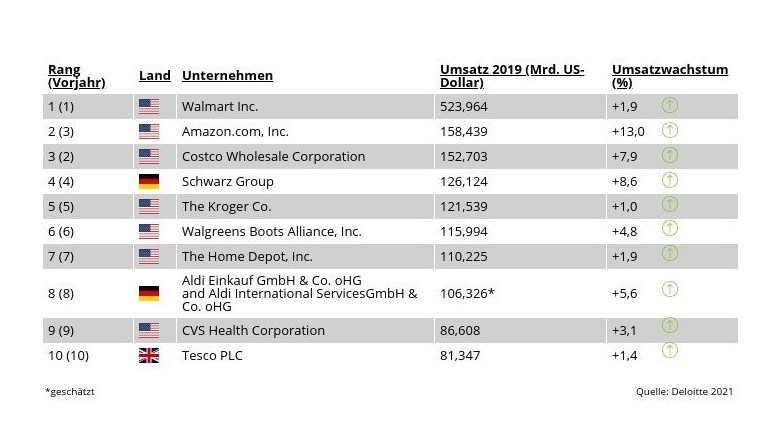Click The Home Depot revenue value 110,225
This screenshot has width=776, height=439.
coord(464,256)
